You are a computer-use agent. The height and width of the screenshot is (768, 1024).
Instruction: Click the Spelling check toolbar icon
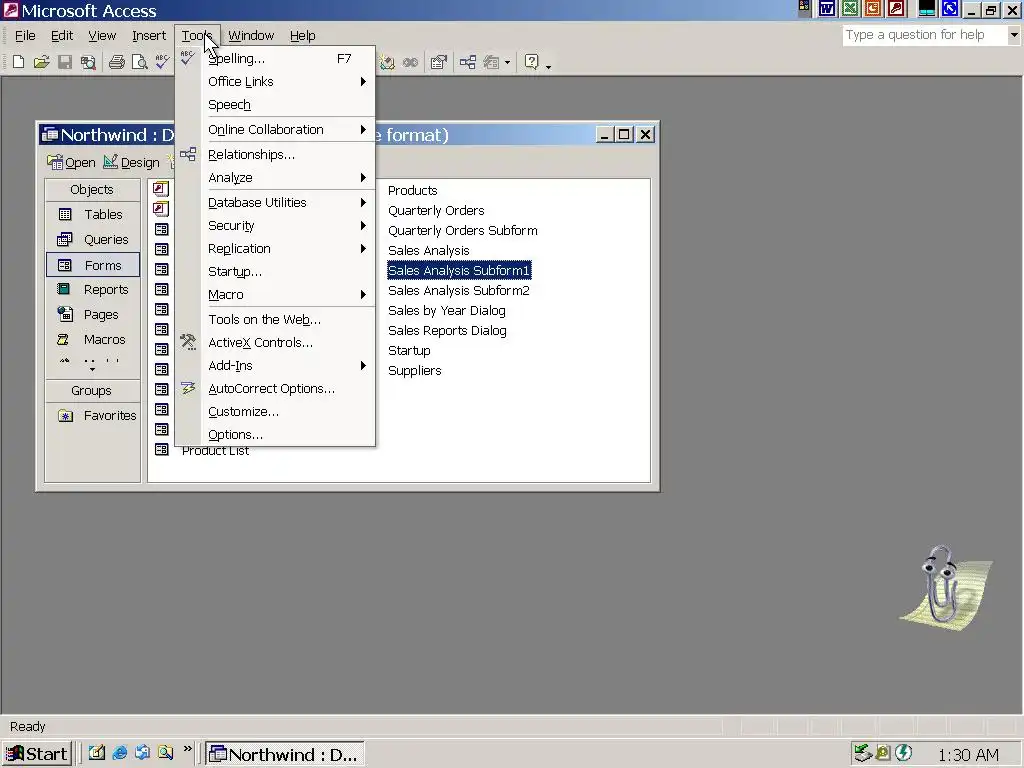click(162, 62)
